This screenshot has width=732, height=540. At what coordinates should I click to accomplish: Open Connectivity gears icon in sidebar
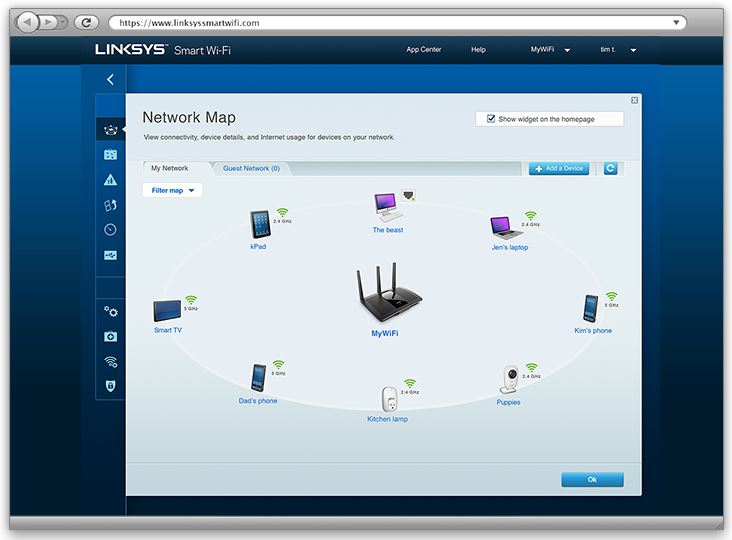[110, 311]
